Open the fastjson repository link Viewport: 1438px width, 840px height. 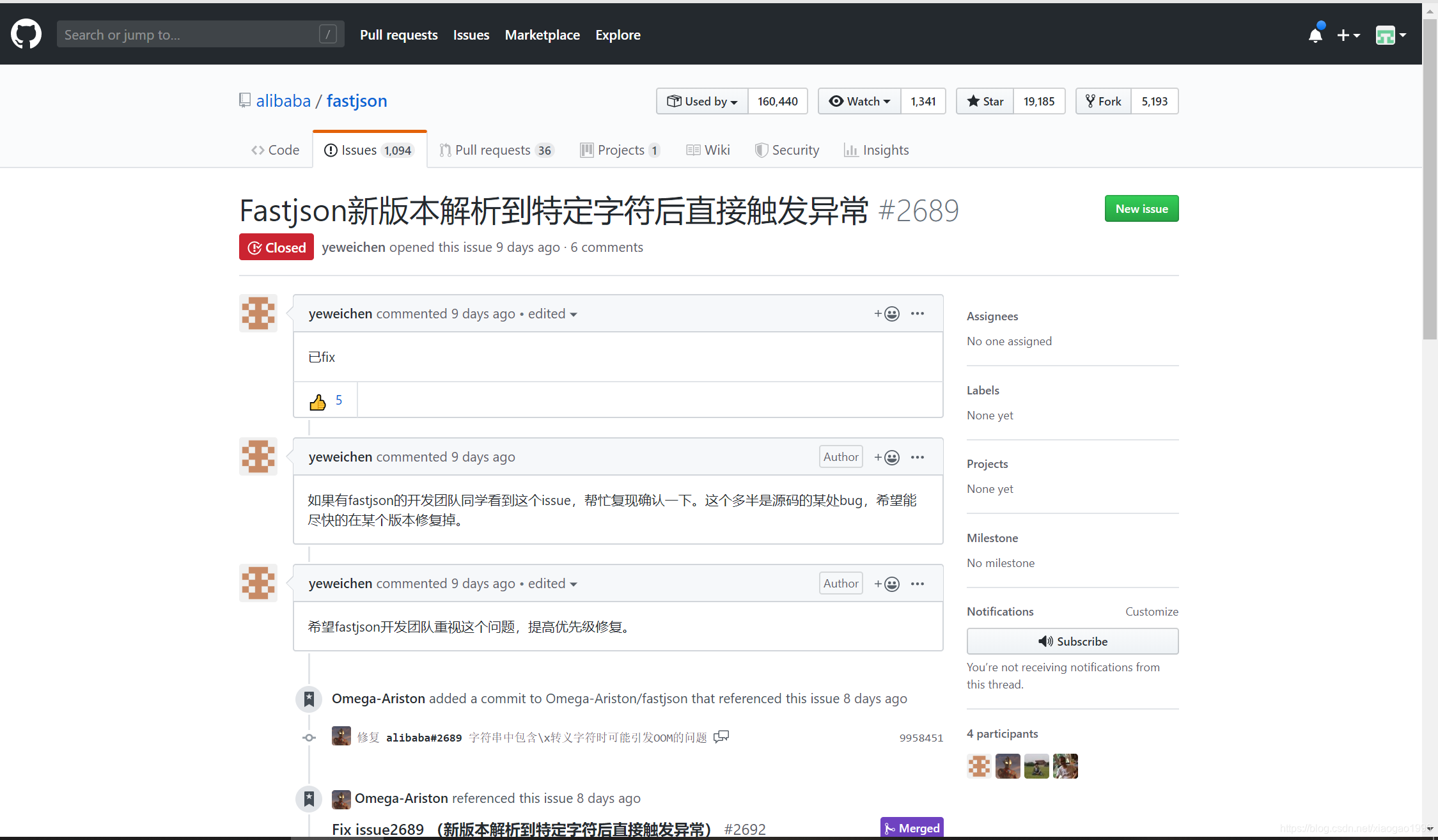[356, 100]
